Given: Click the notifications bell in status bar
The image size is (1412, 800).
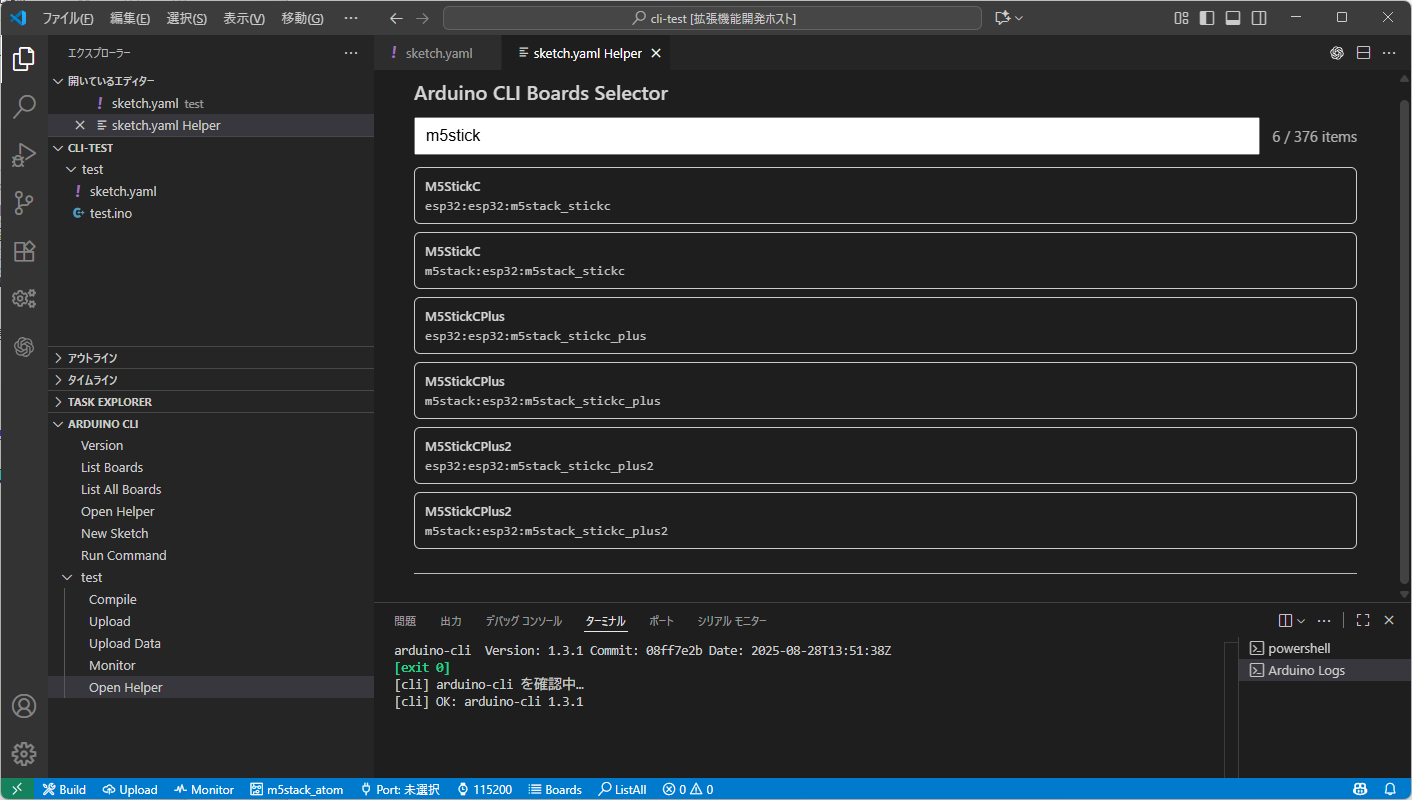Looking at the screenshot, I should [x=1390, y=789].
